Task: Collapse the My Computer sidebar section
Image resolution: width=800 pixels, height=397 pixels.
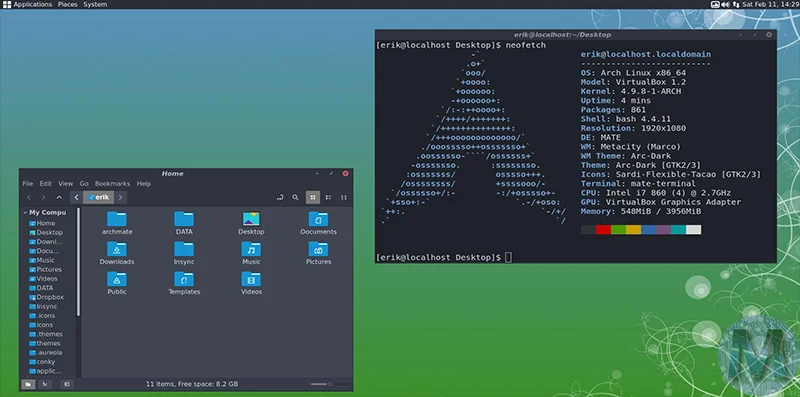Action: click(25, 212)
